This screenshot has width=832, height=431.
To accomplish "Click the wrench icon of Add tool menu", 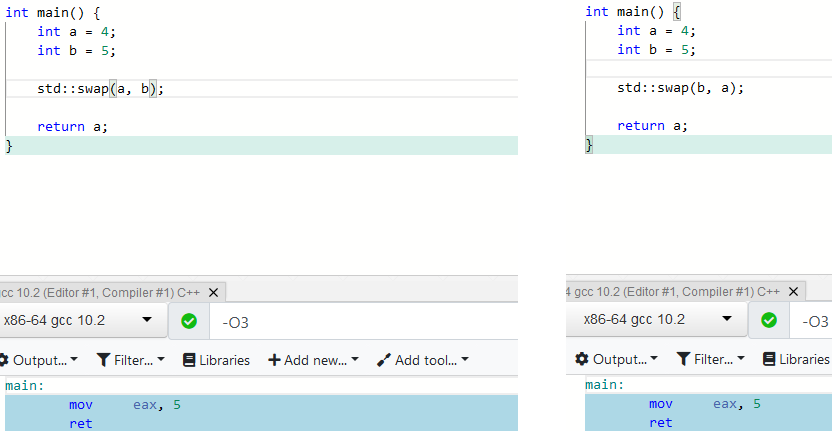I will [384, 360].
